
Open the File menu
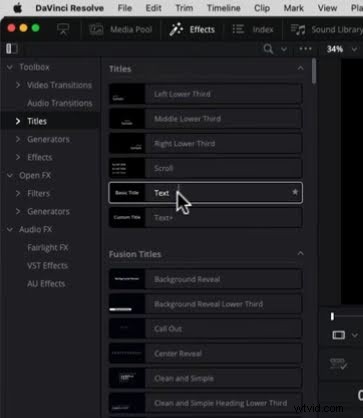pyautogui.click(x=125, y=8)
